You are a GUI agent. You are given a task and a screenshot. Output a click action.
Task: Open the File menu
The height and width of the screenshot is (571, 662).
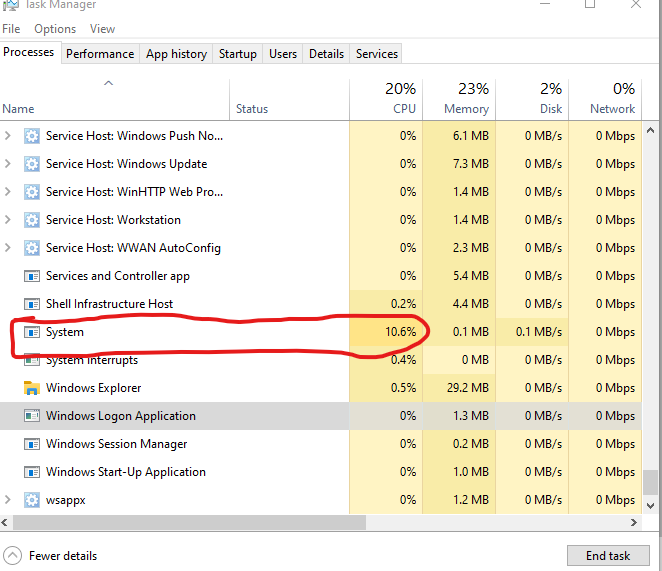tap(11, 29)
